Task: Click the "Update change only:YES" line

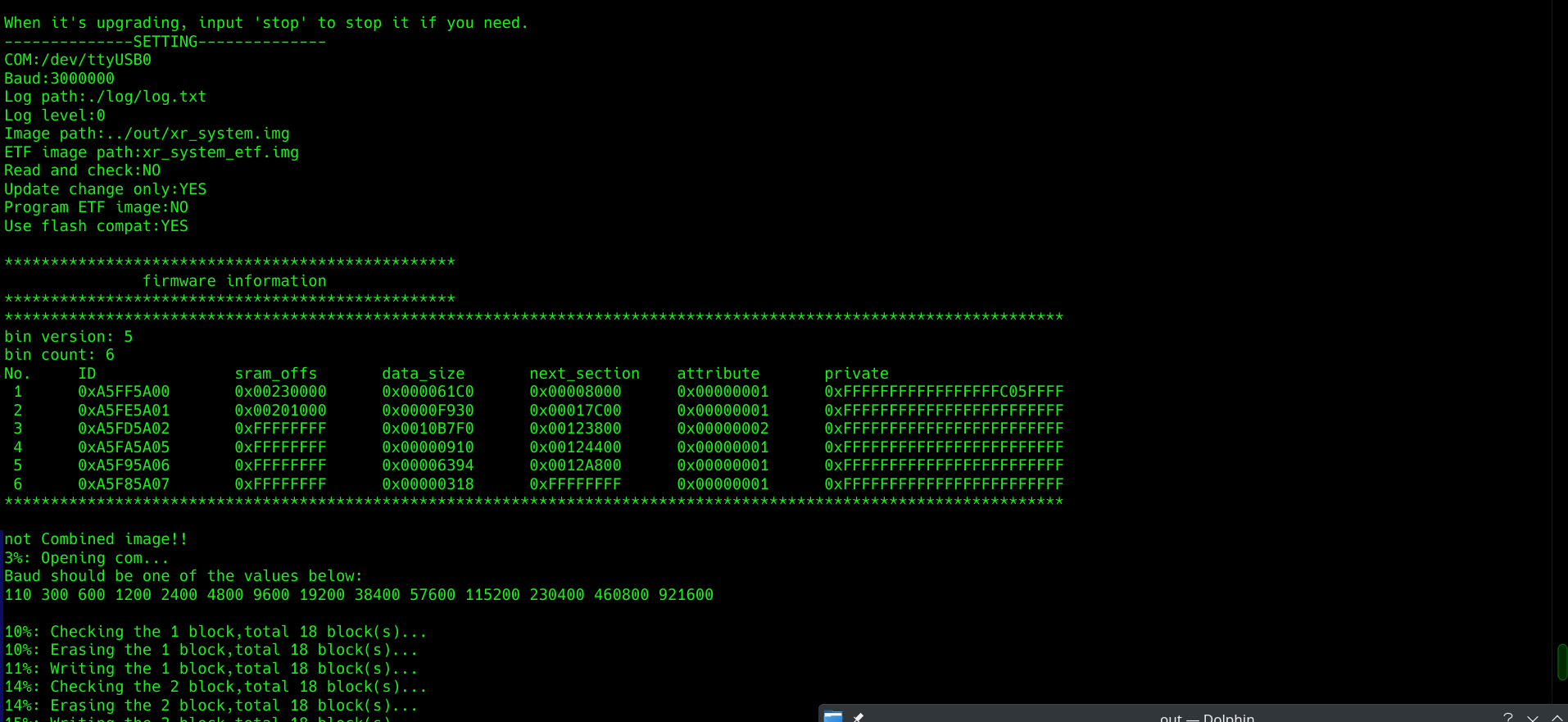Action: click(105, 189)
